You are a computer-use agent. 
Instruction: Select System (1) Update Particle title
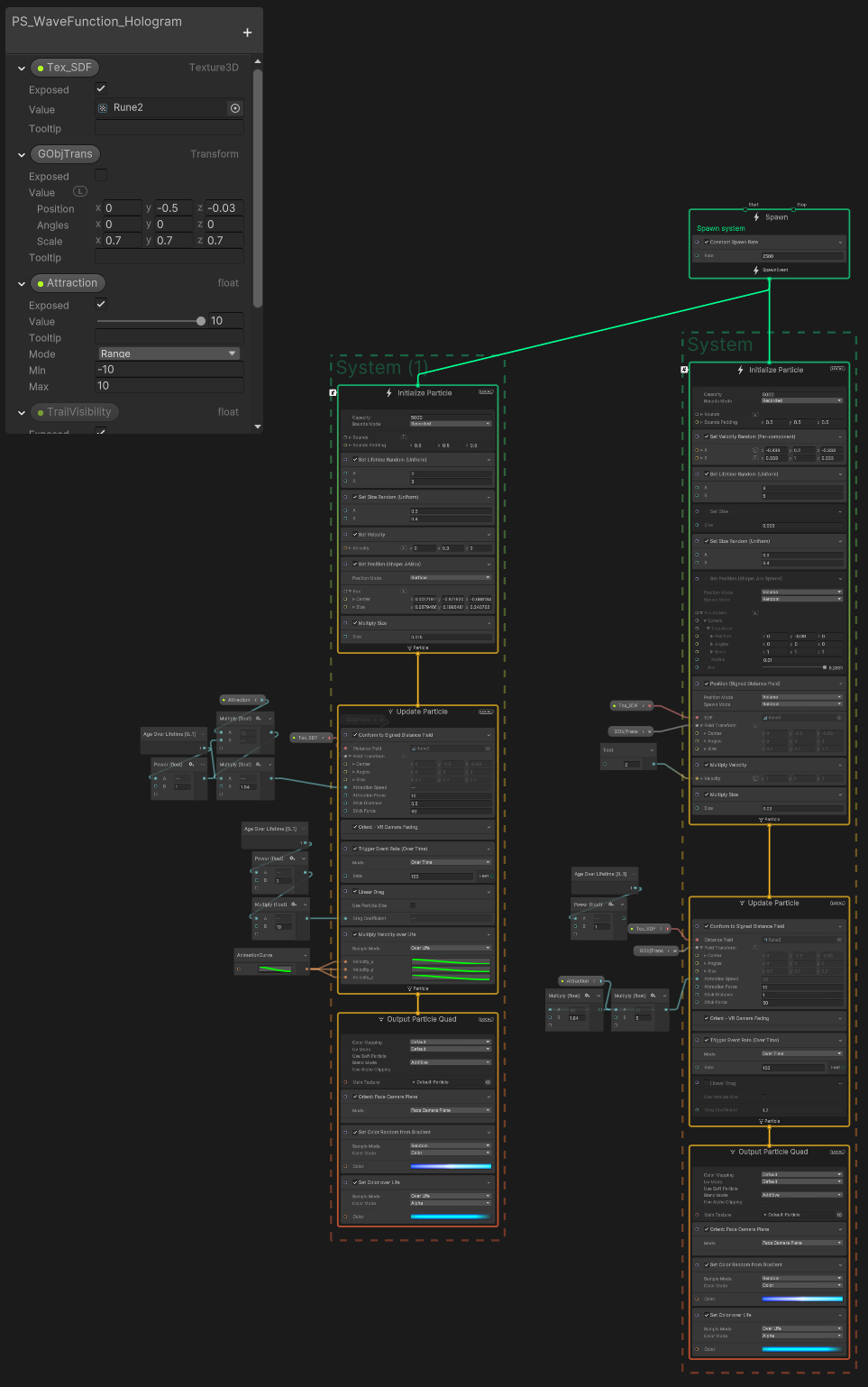[x=422, y=712]
